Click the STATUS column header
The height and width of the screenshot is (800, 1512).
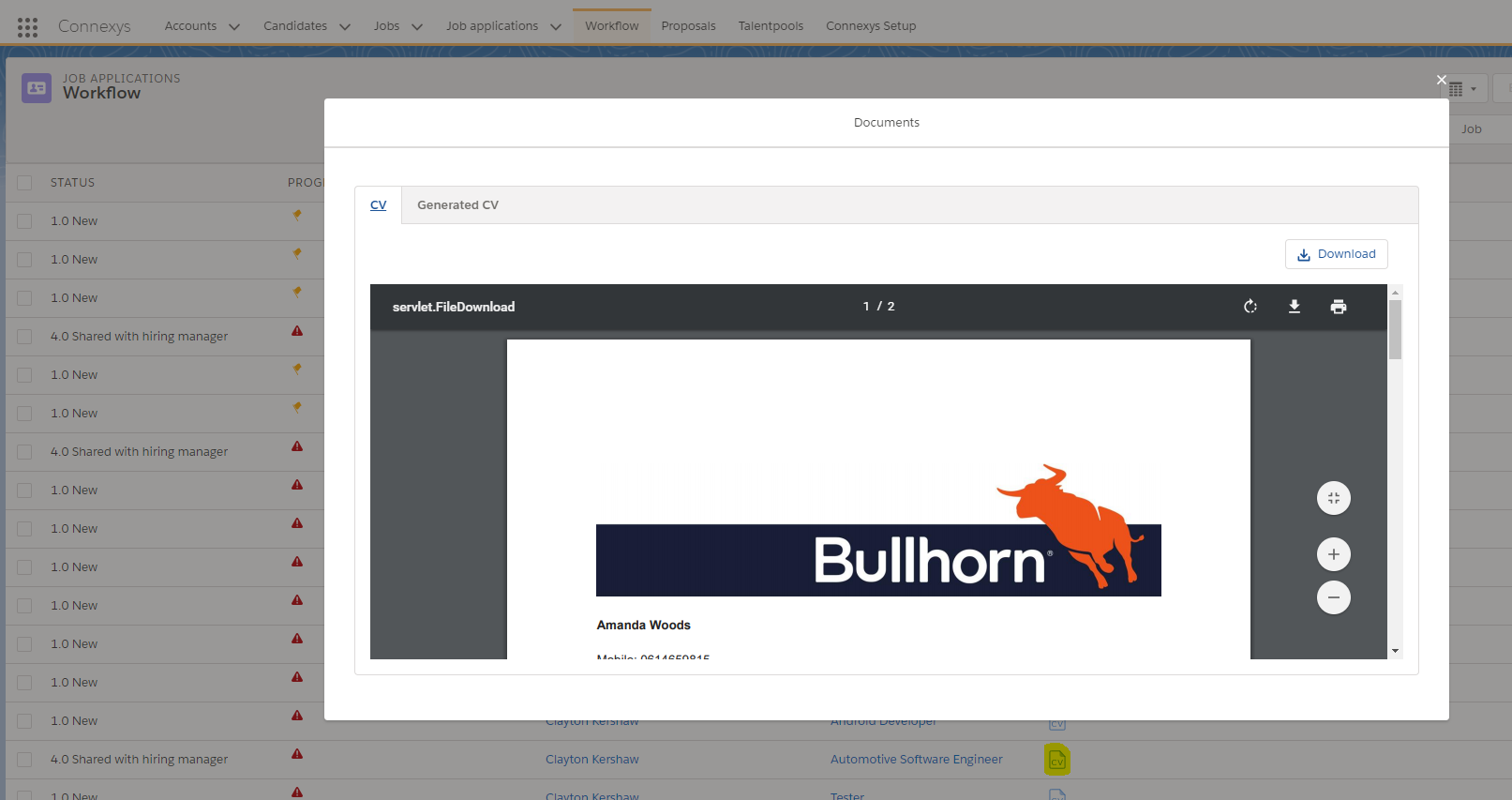pyautogui.click(x=72, y=183)
